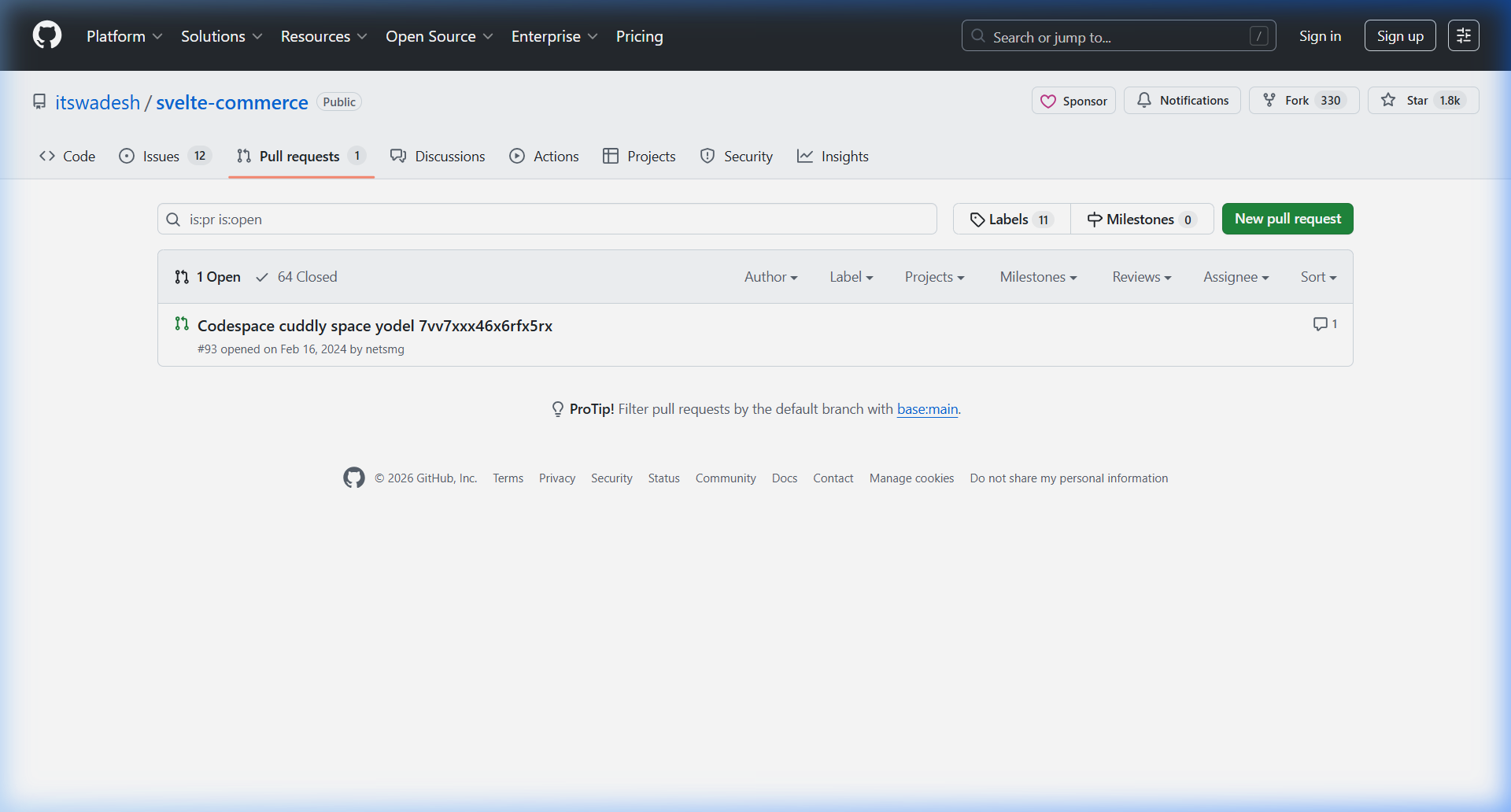Star the svelte-commerce repository
This screenshot has height=812, width=1511.
tap(1423, 100)
